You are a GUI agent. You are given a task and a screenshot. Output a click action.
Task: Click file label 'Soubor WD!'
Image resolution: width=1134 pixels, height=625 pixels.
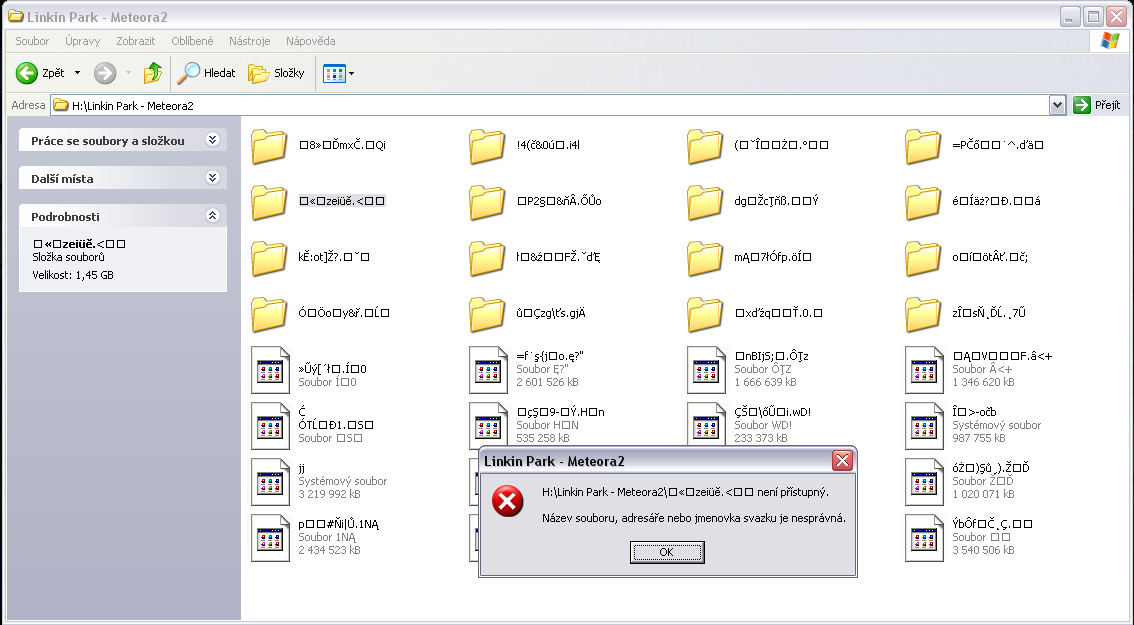tap(763, 425)
